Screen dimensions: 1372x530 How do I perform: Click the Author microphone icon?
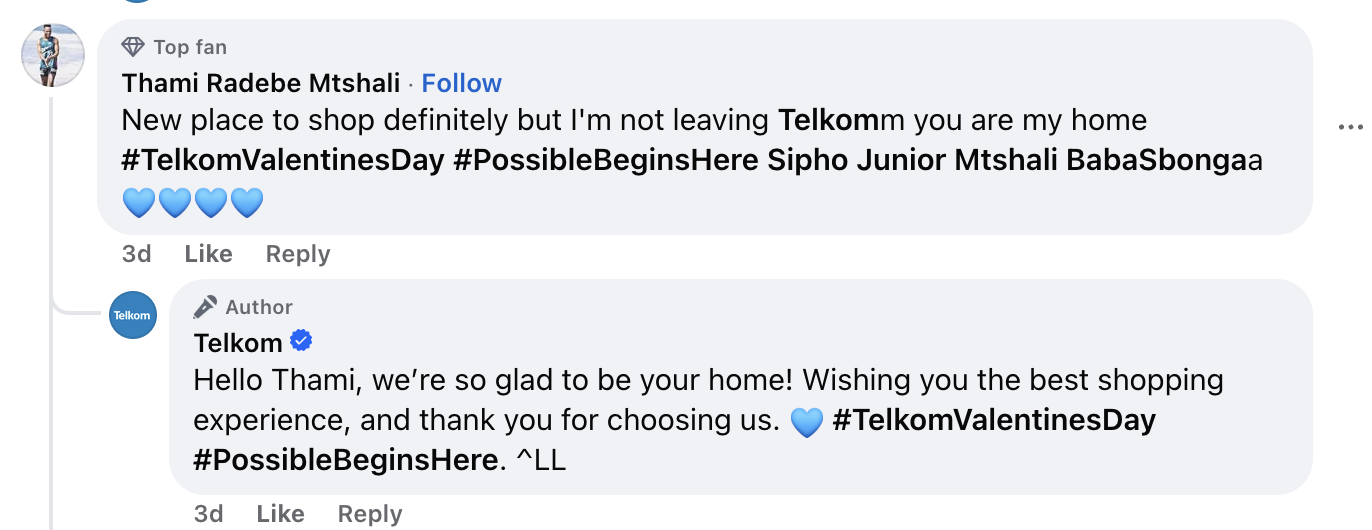205,307
